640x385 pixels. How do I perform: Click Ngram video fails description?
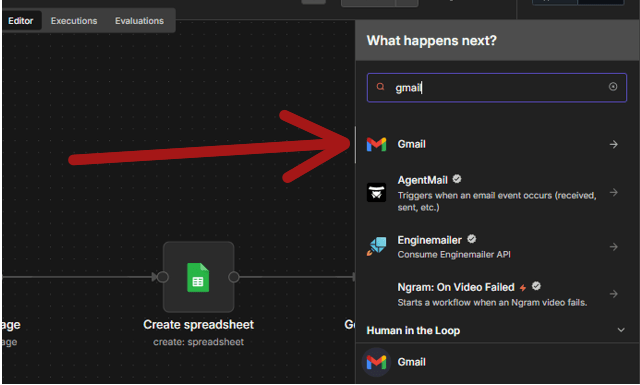pyautogui.click(x=492, y=303)
